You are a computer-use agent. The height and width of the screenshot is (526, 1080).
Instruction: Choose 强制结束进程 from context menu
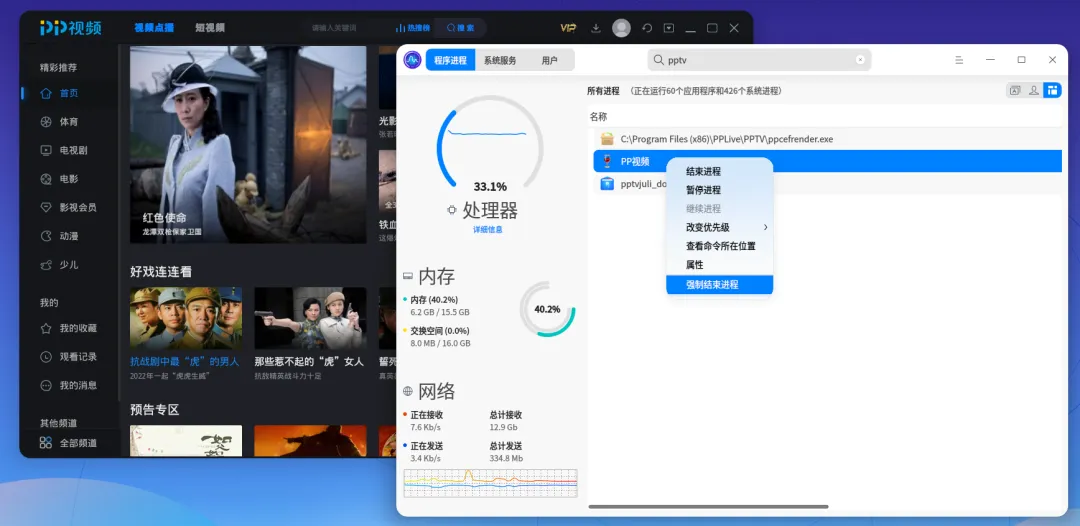coord(719,284)
